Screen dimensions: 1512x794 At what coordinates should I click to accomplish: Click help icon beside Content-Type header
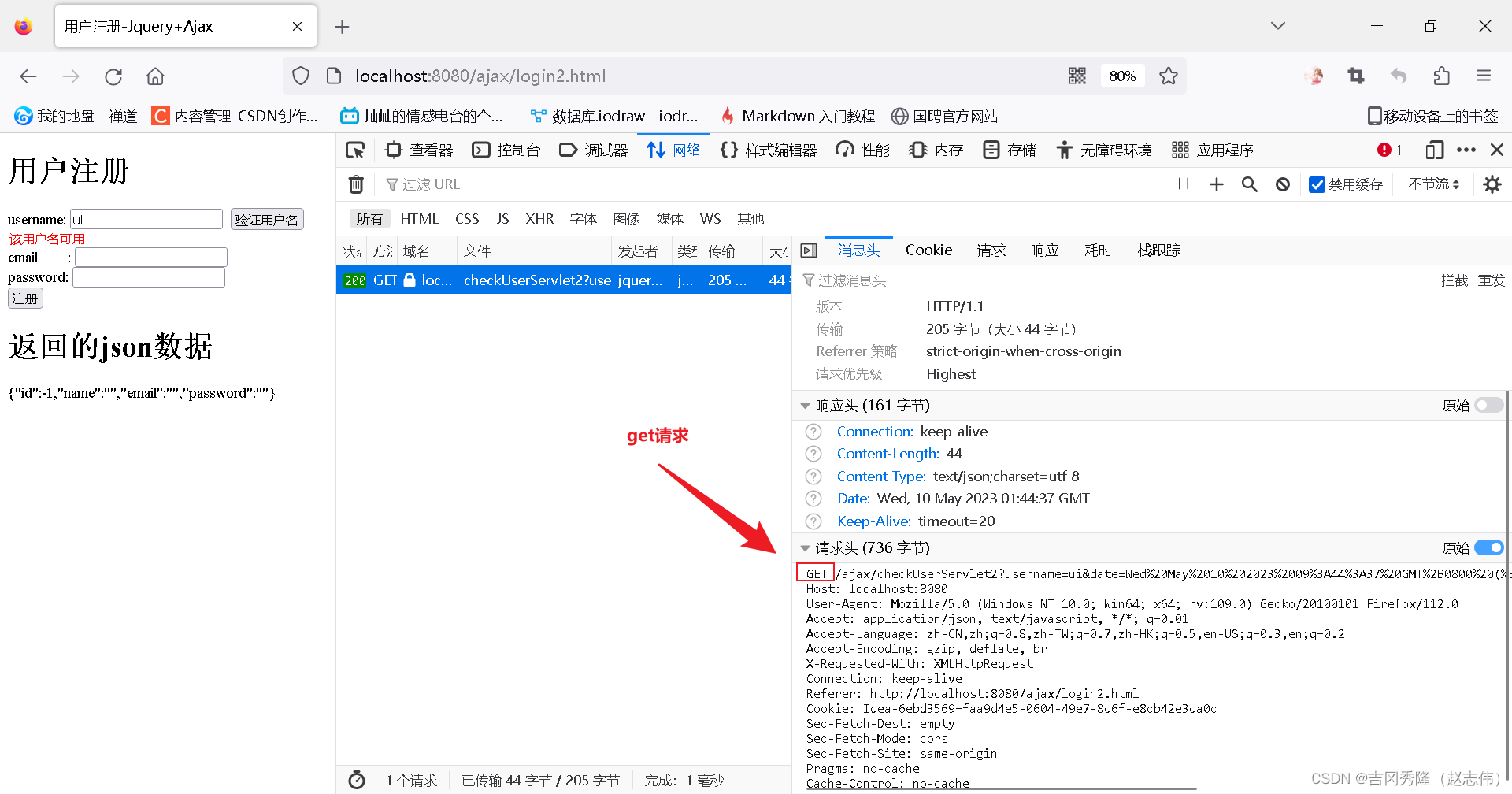click(813, 477)
